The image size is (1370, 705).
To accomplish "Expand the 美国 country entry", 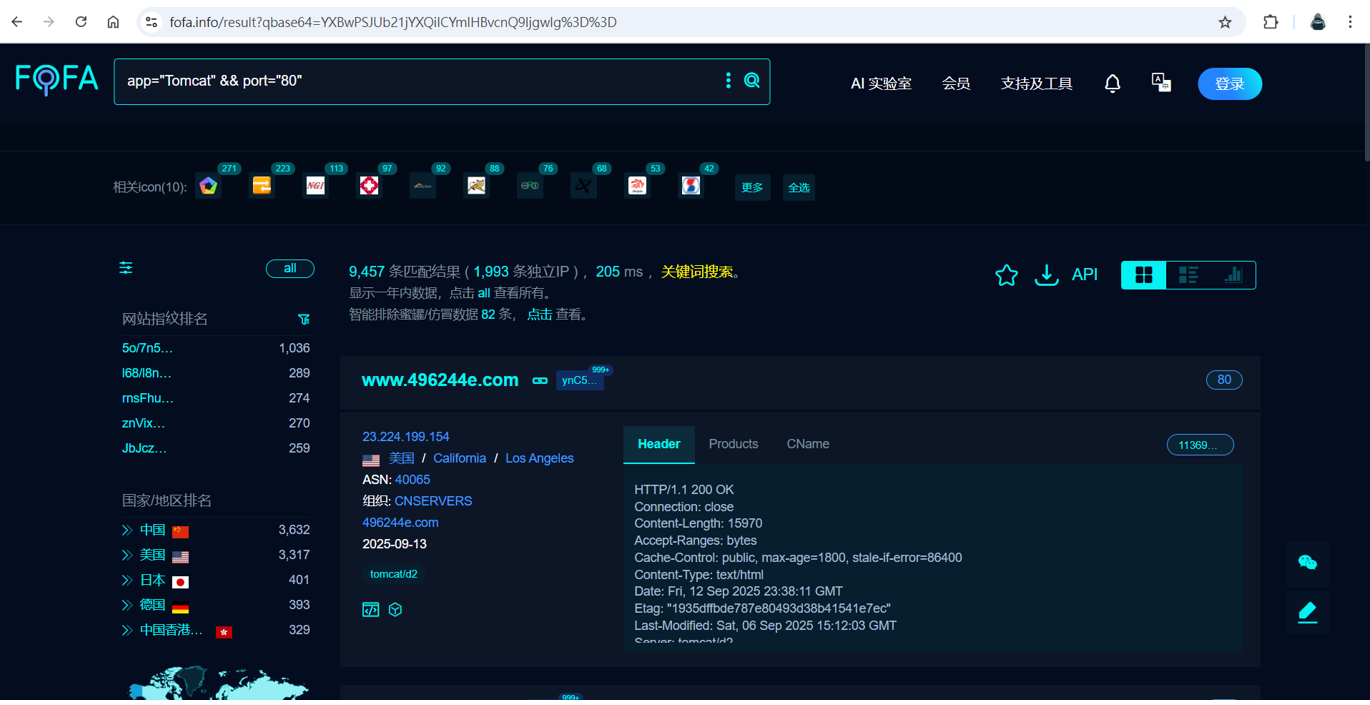I will pos(127,555).
